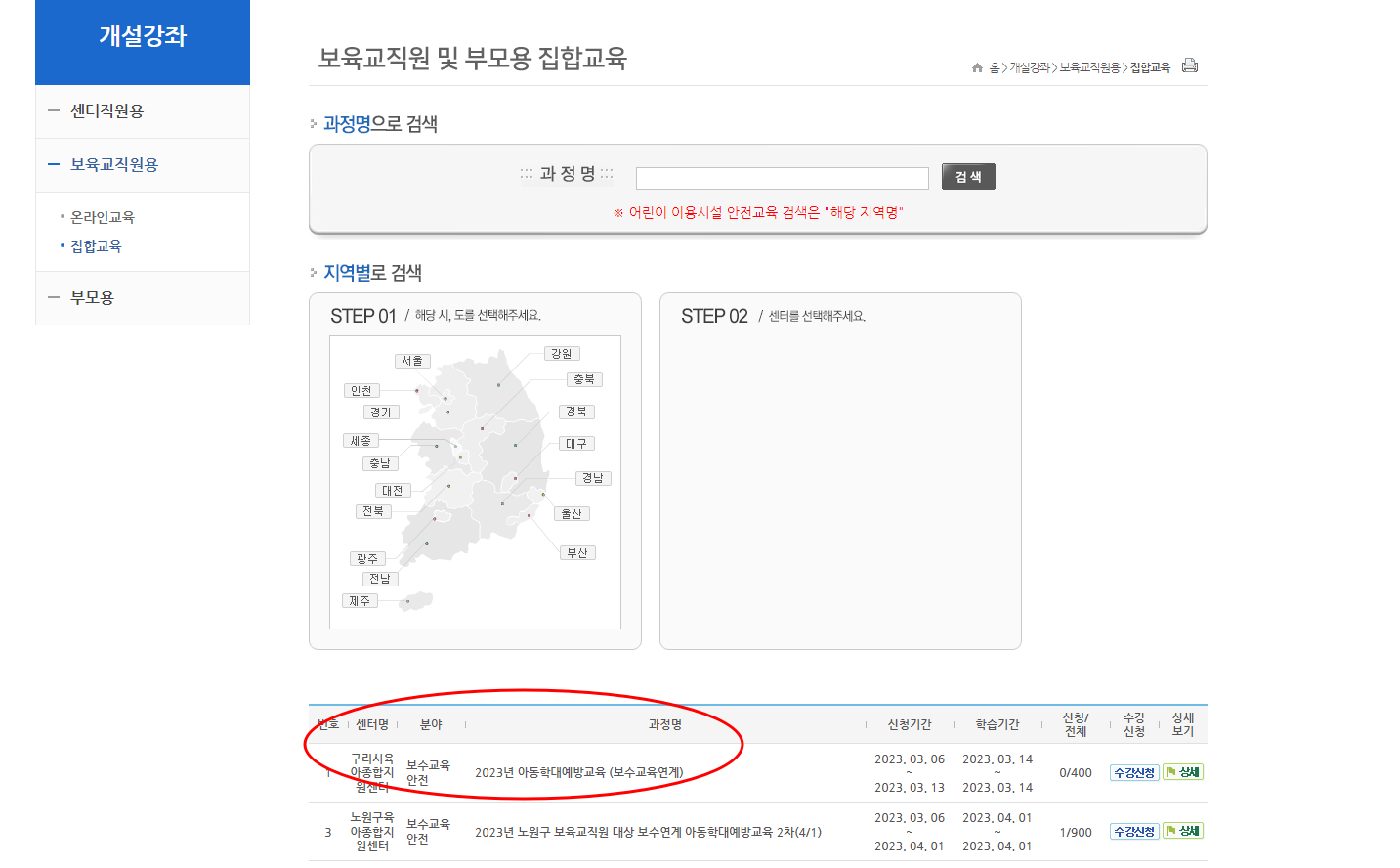
Task: Select 광주 on the region map
Action: [367, 559]
